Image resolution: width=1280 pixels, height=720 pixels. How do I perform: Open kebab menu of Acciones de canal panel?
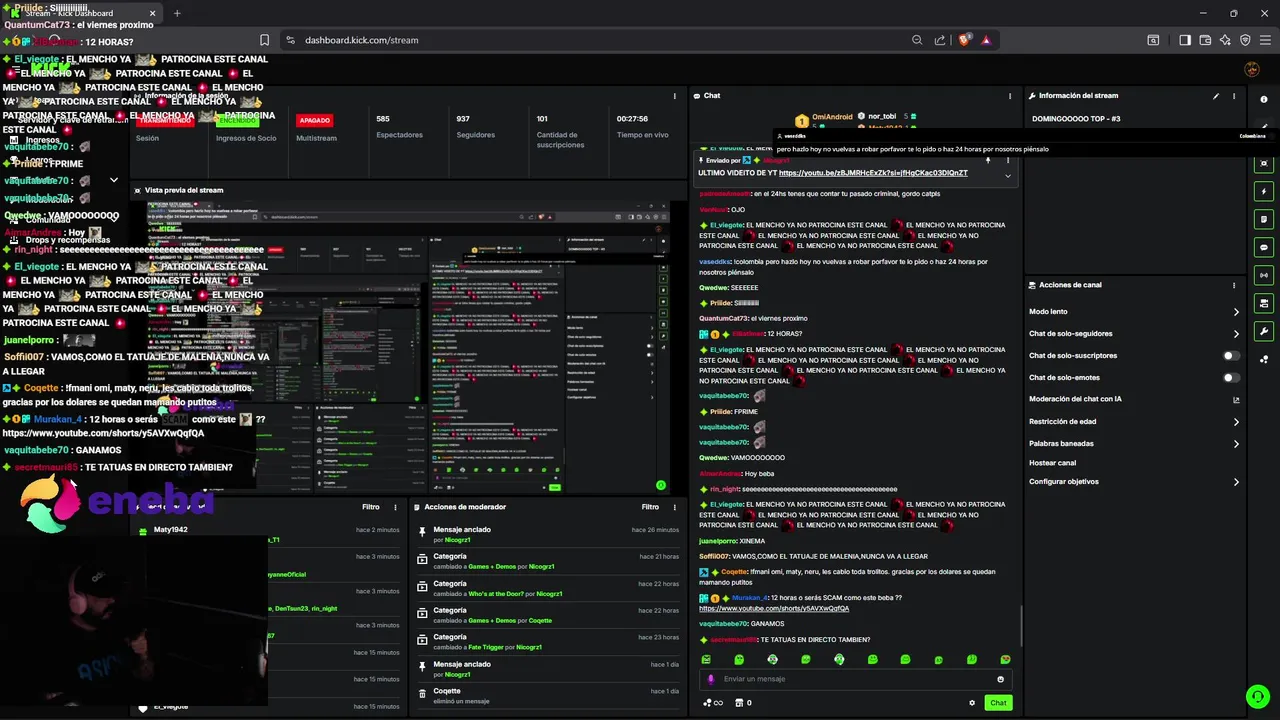[1234, 285]
